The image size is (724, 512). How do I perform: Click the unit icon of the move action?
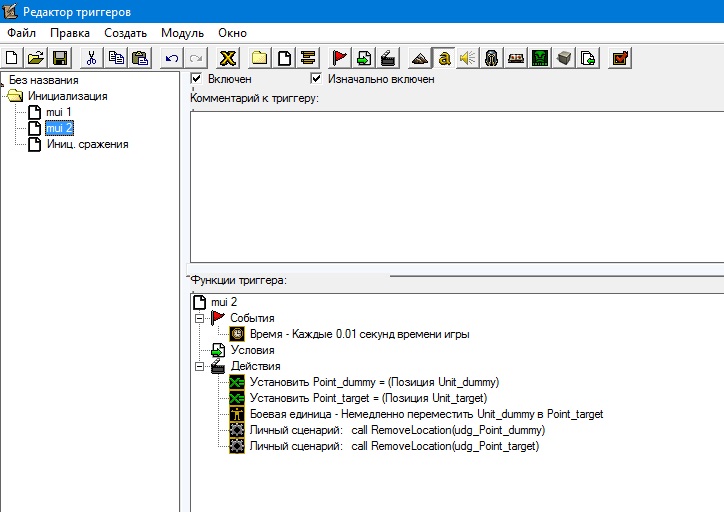237,414
